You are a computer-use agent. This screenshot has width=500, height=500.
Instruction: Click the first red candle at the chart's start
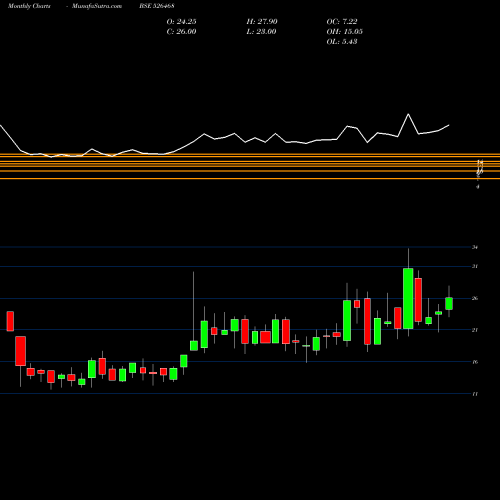(10, 321)
